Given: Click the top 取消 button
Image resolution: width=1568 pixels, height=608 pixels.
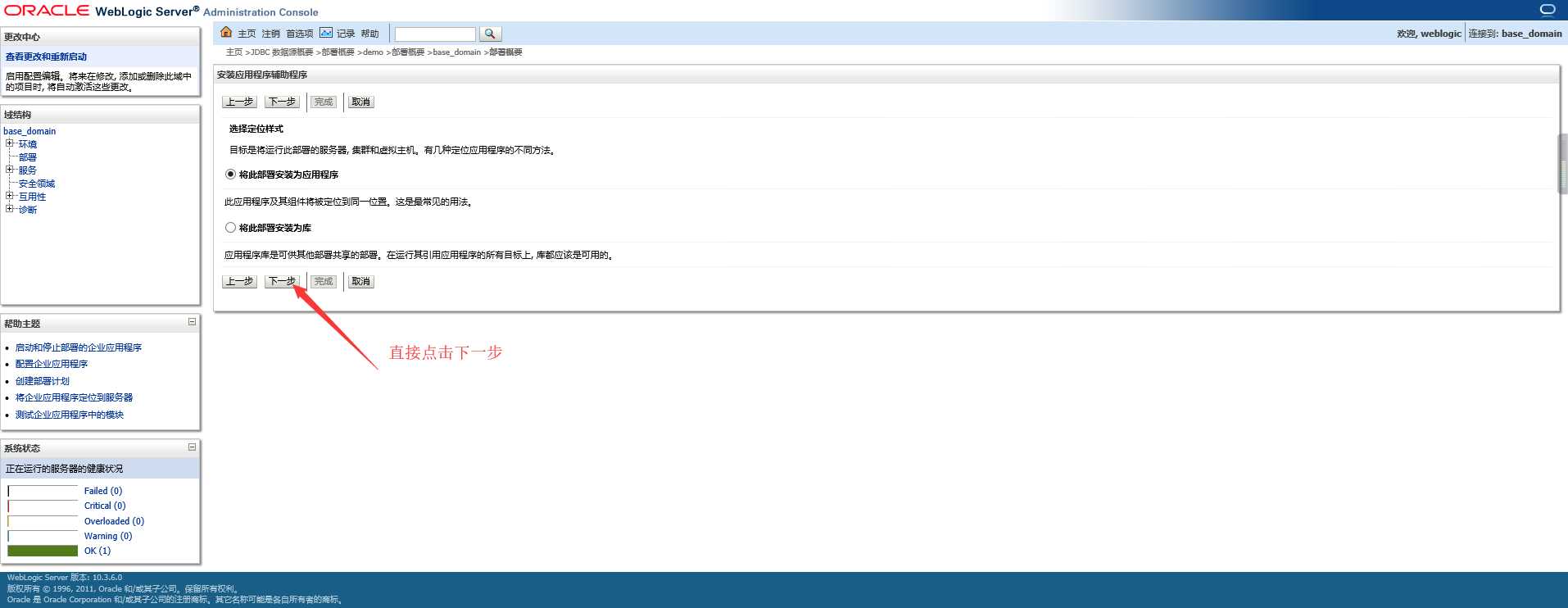Looking at the screenshot, I should (360, 102).
